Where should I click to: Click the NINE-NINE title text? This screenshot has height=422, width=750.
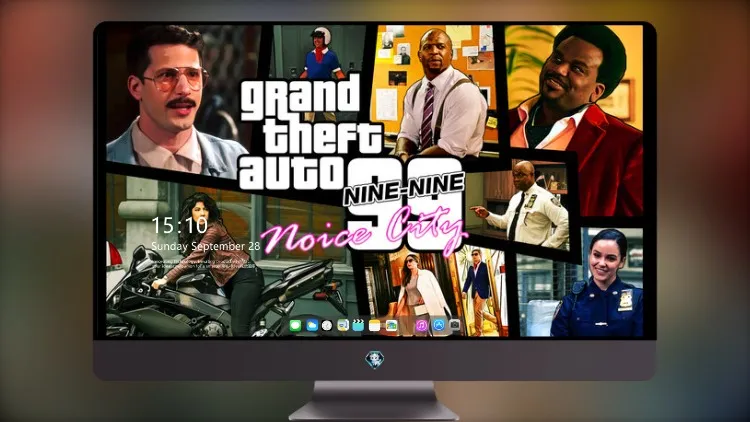tap(405, 190)
